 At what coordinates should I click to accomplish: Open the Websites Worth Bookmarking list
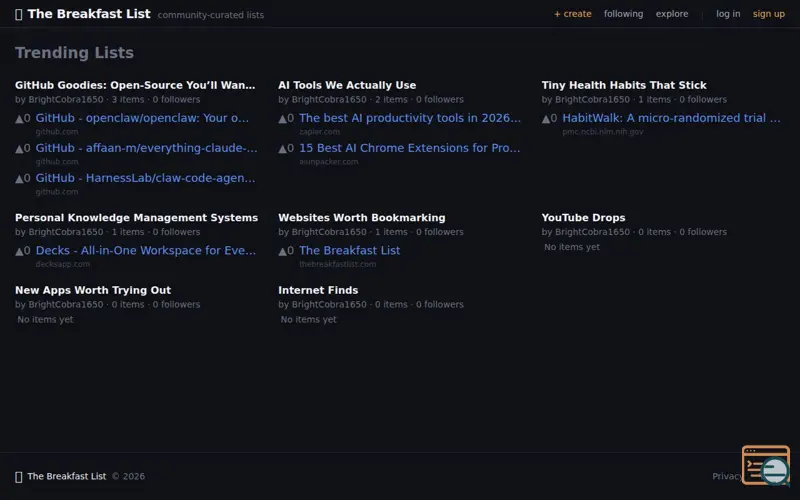pos(362,218)
